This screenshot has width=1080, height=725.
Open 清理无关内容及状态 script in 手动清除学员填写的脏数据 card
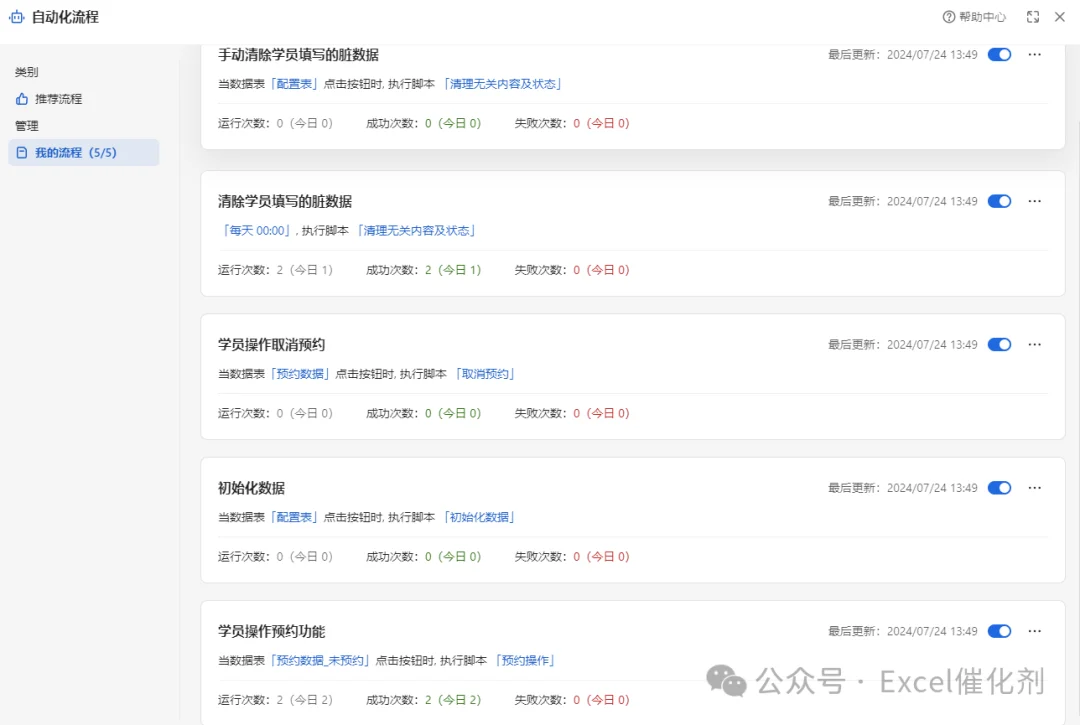pyautogui.click(x=503, y=84)
